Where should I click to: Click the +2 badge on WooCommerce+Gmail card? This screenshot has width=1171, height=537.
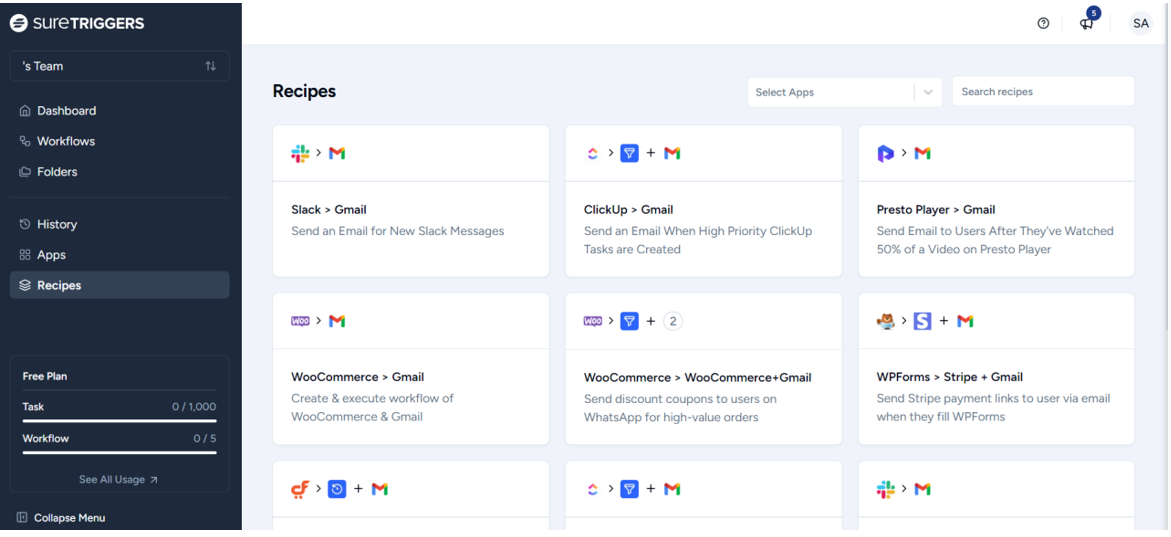coord(673,321)
